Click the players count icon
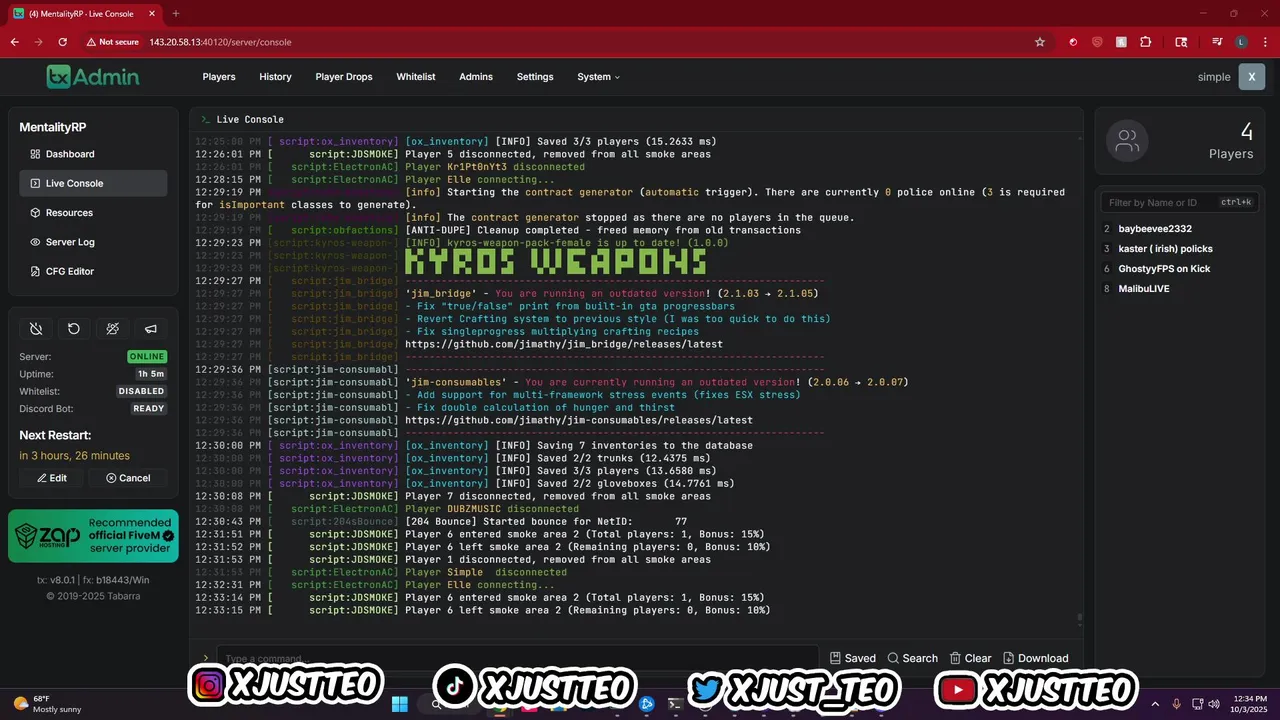 click(1127, 141)
